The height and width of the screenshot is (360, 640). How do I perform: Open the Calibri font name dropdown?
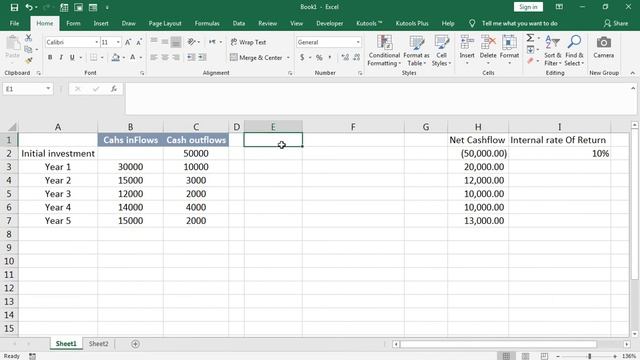[x=97, y=42]
